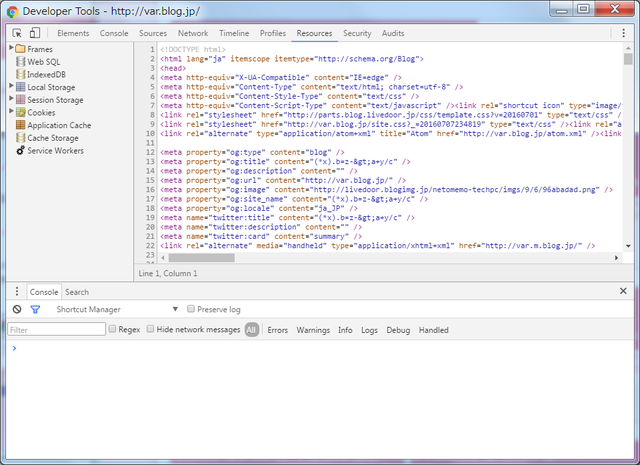Filter console by Logs
640x465 pixels.
coord(369,330)
